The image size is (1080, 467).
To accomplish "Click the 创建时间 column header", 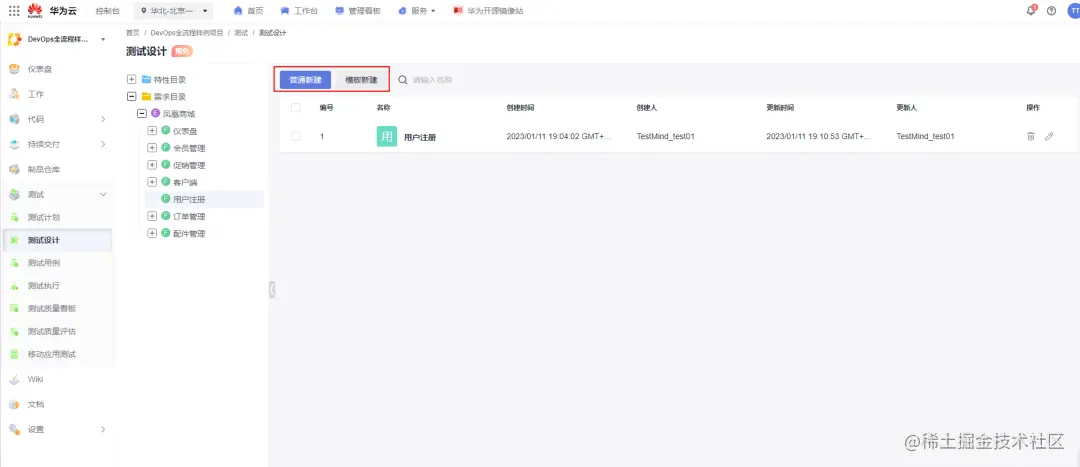I will click(520, 107).
